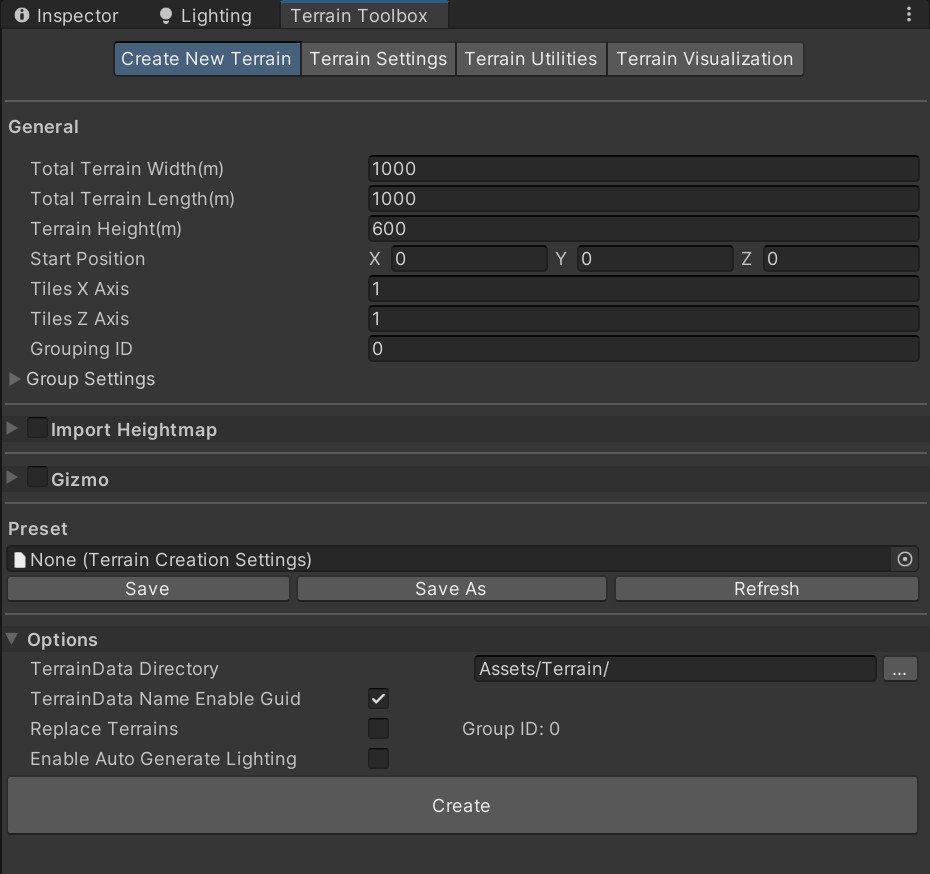Select the Terrain Toolbox tab
930x874 pixels.
(x=364, y=15)
